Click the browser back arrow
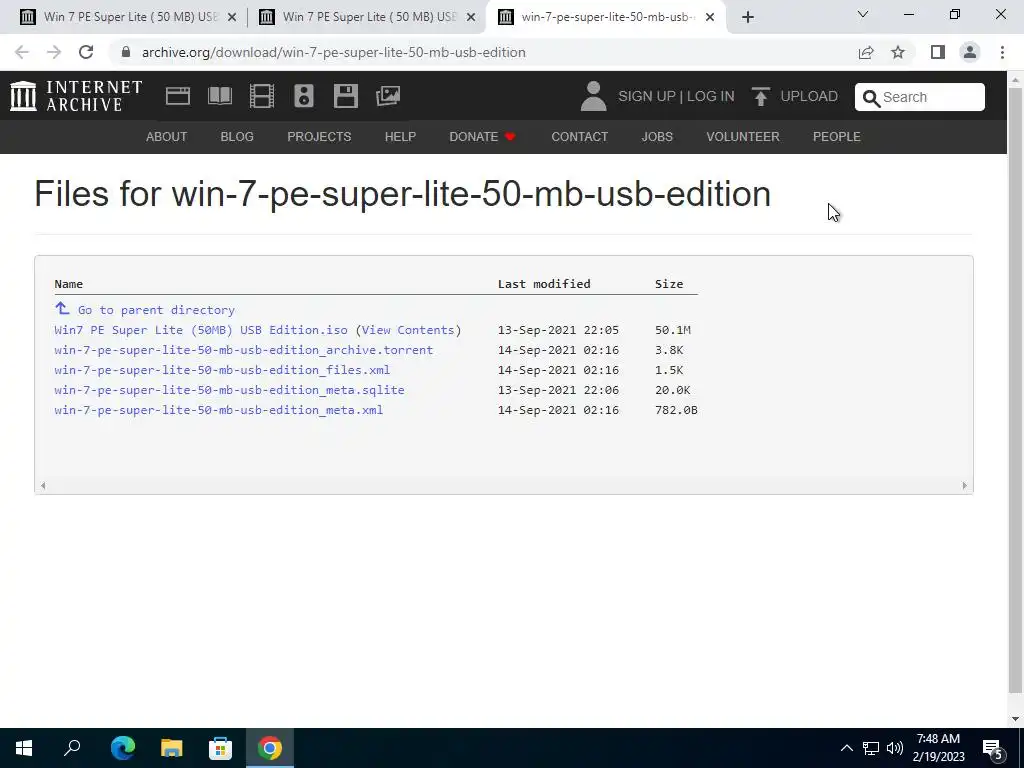This screenshot has width=1024, height=768. [x=22, y=52]
